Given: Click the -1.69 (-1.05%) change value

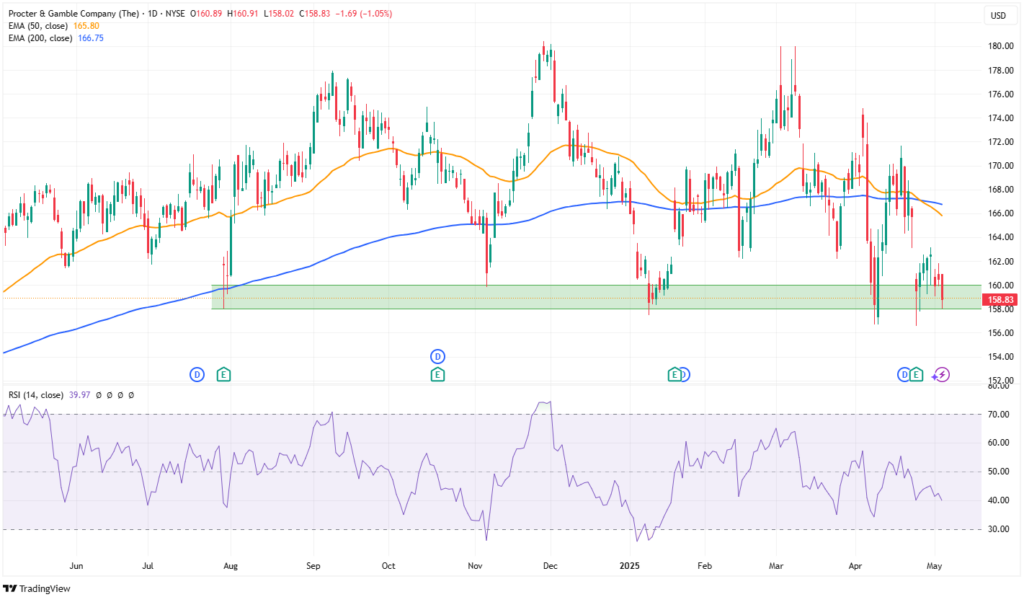Looking at the screenshot, I should (363, 14).
